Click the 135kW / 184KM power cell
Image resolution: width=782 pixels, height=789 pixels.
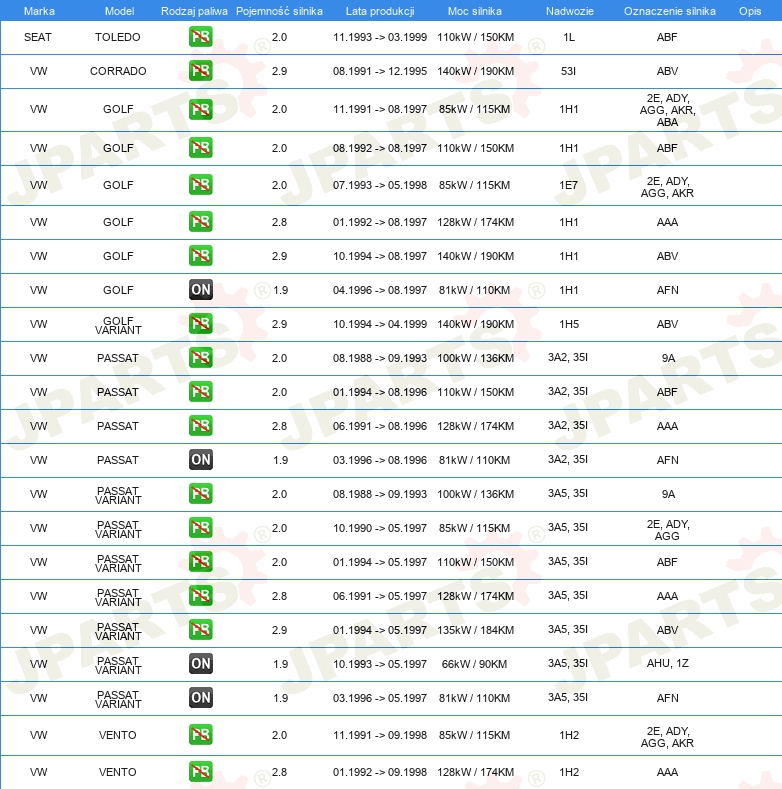pos(476,630)
